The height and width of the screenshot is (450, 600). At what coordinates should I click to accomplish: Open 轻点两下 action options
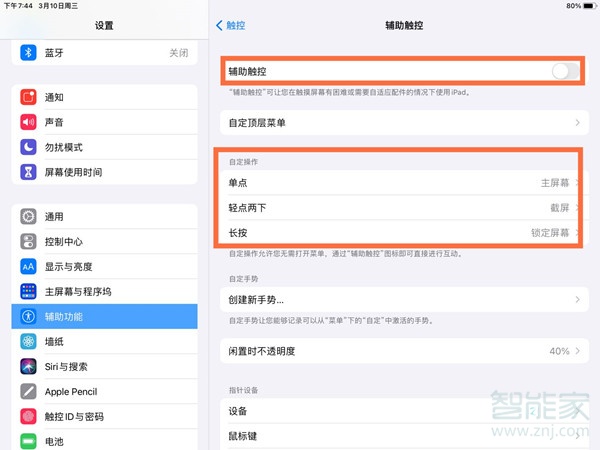[x=400, y=208]
